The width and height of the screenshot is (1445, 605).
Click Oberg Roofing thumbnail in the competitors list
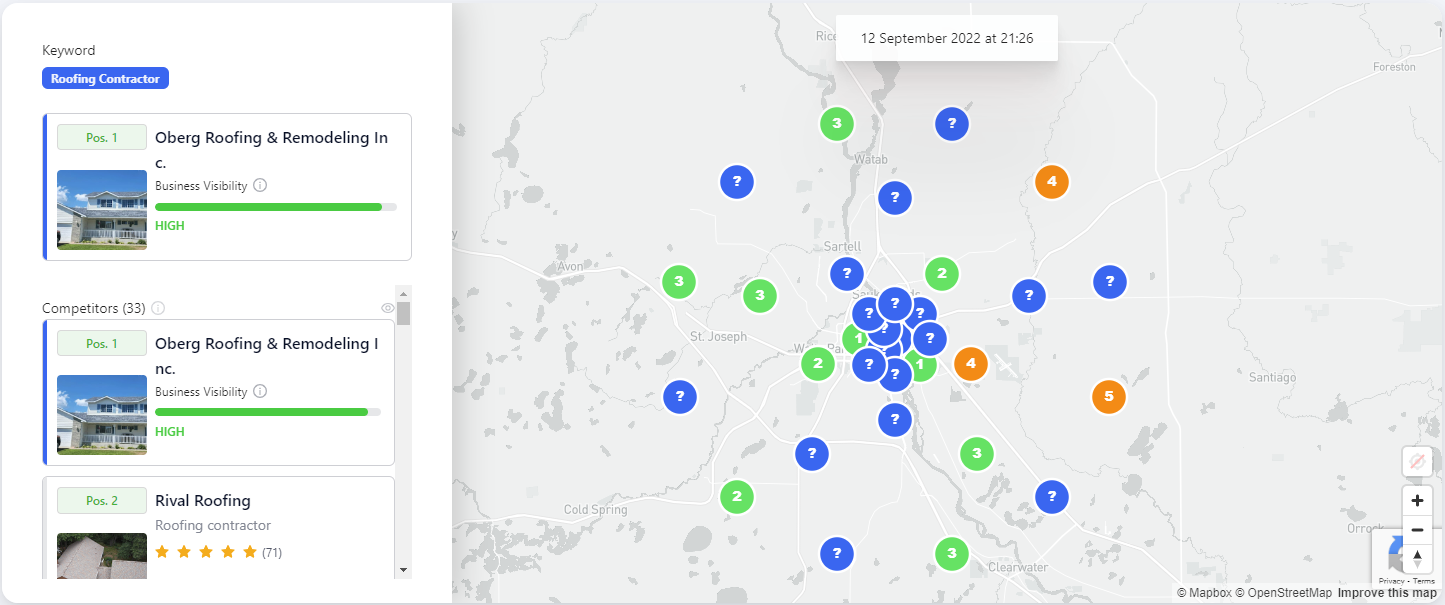(x=102, y=415)
